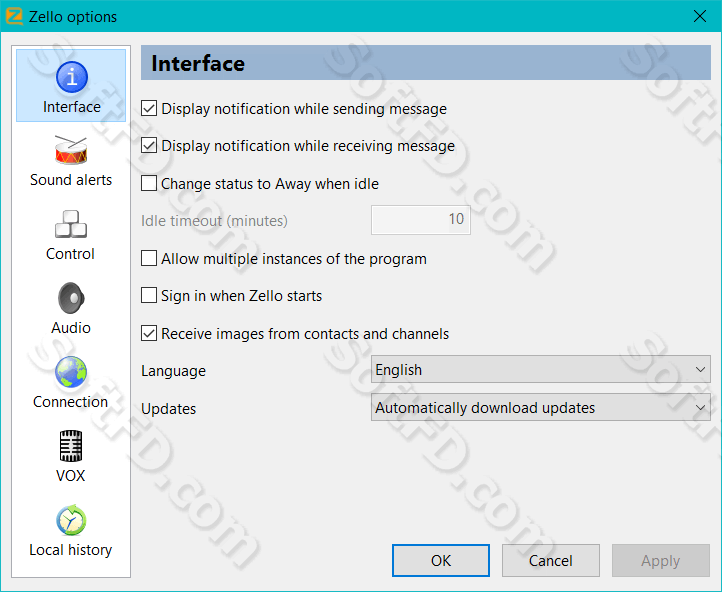The width and height of the screenshot is (722, 592).
Task: Open the Audio speaker icon section
Action: click(x=71, y=298)
